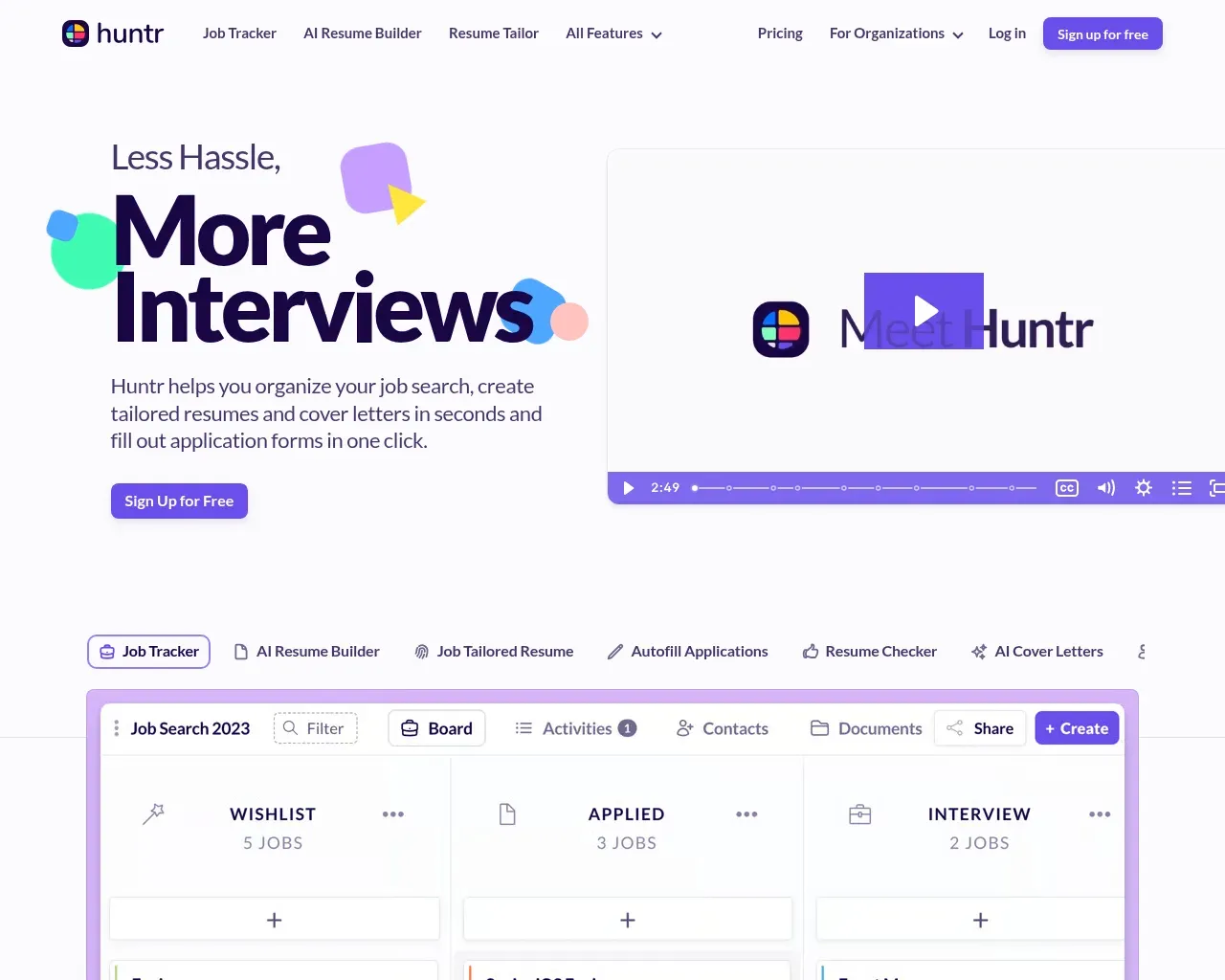Image resolution: width=1225 pixels, height=980 pixels.
Task: Mute the video volume icon
Action: (1106, 488)
